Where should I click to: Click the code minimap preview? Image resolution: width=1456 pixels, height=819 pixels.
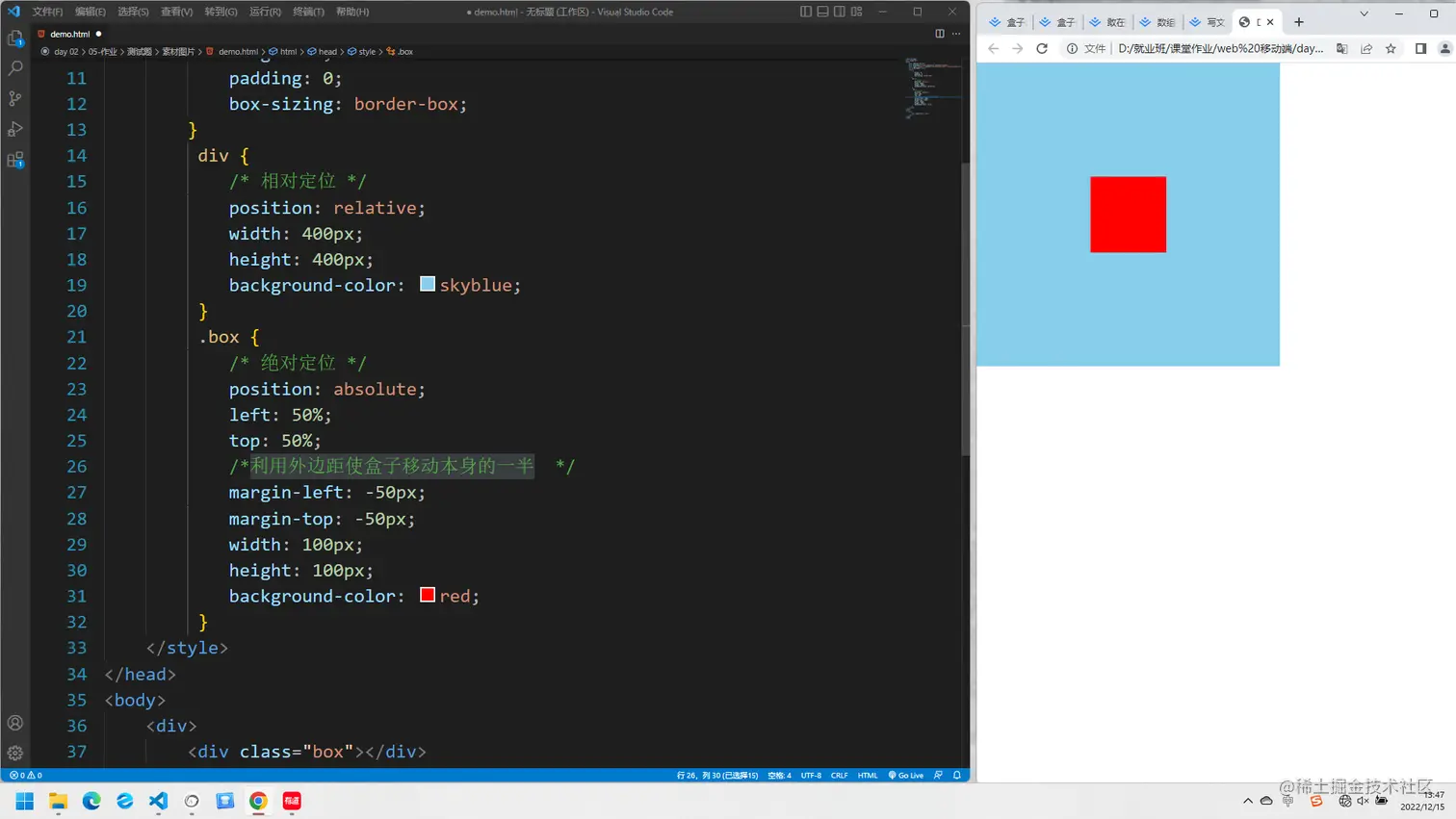coord(932,89)
